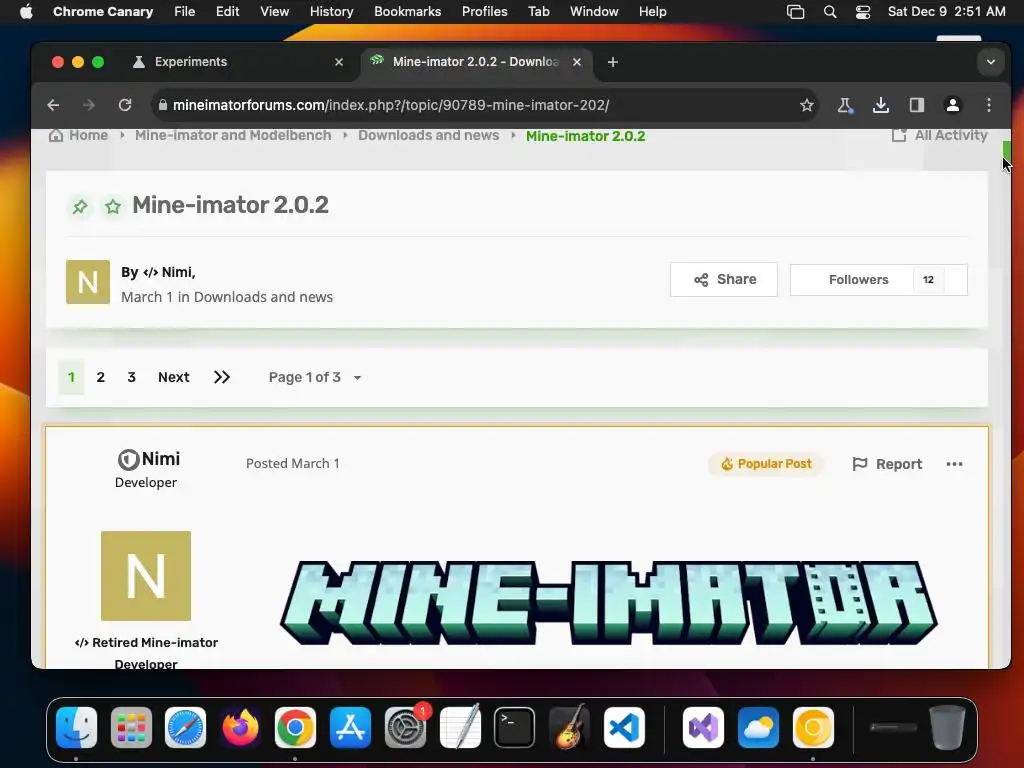The image size is (1024, 768).
Task: Select the Mine-imator 2.0.2 tab
Action: point(477,62)
